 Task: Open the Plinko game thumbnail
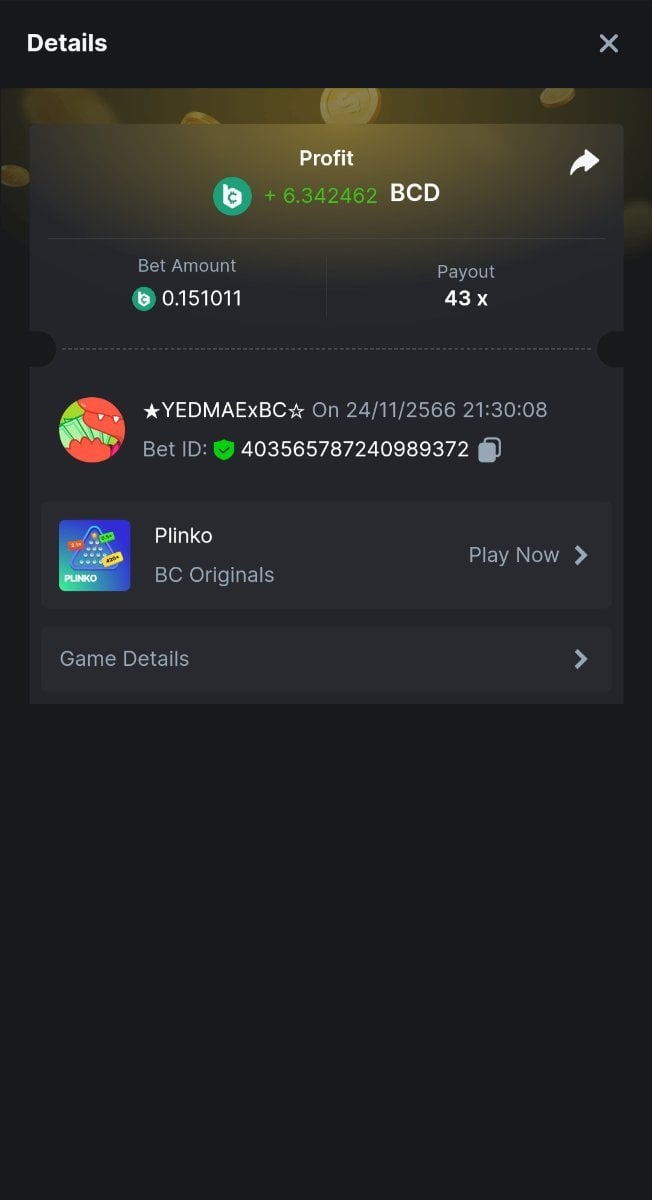tap(95, 555)
